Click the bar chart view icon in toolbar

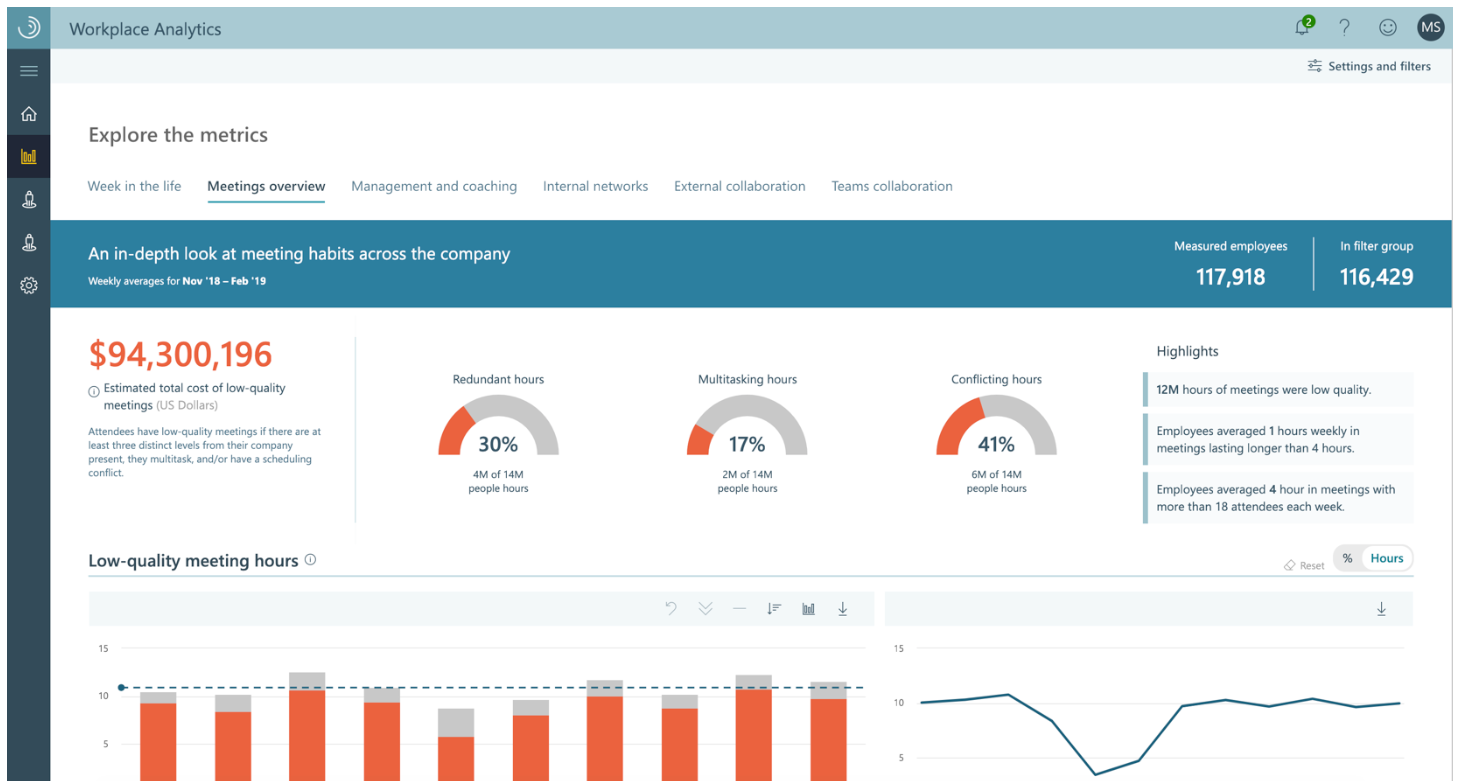click(808, 609)
